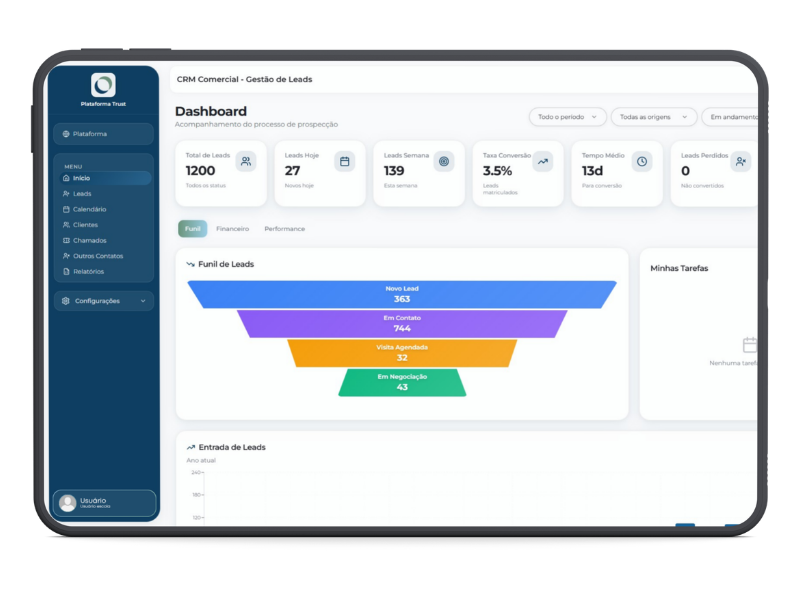Open the Usuário profile card
Image resolution: width=800 pixels, height=600 pixels.
click(x=104, y=503)
